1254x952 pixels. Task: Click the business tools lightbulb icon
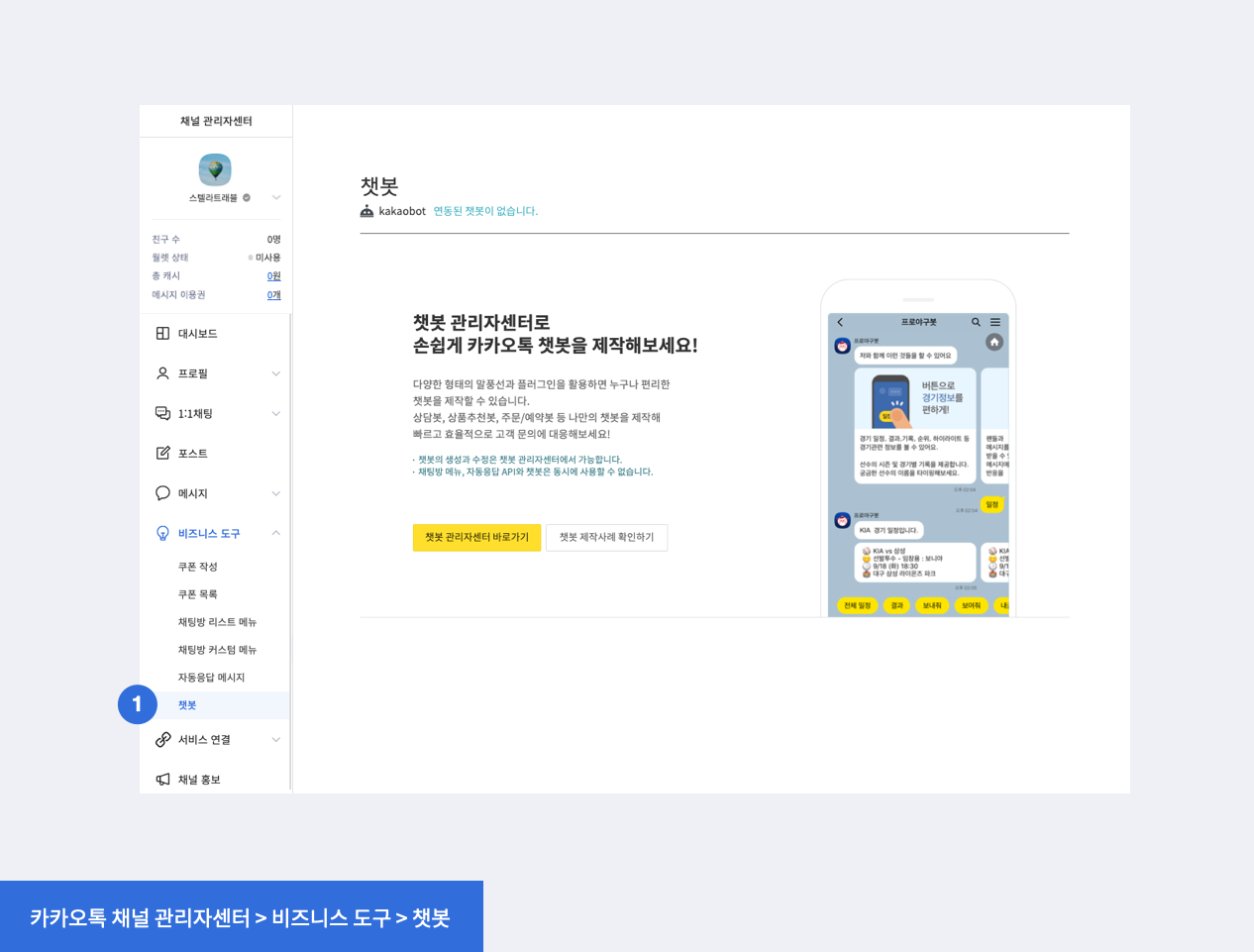(162, 533)
